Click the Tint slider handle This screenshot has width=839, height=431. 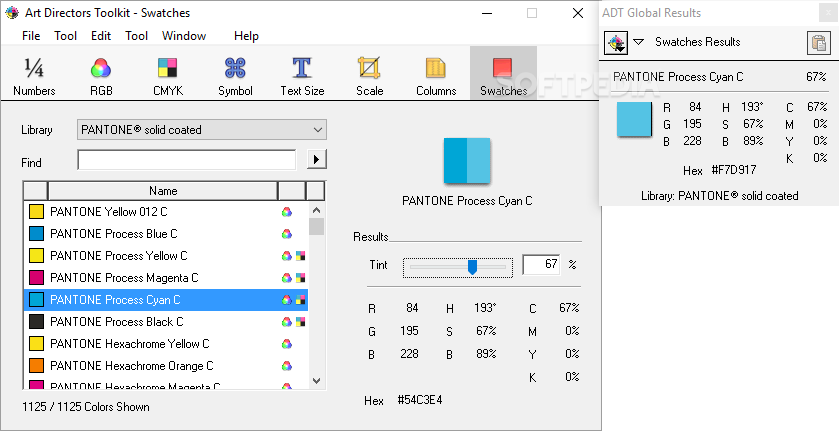point(472,267)
